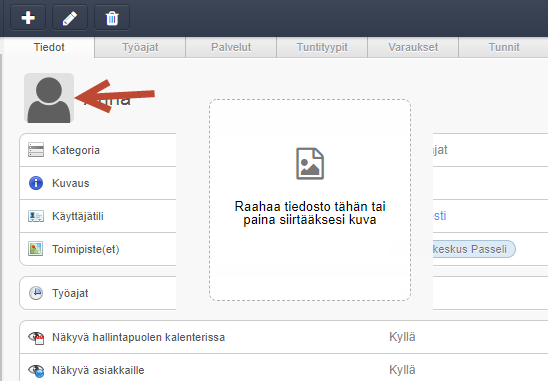Select the Käyttäjätili row label

click(78, 216)
